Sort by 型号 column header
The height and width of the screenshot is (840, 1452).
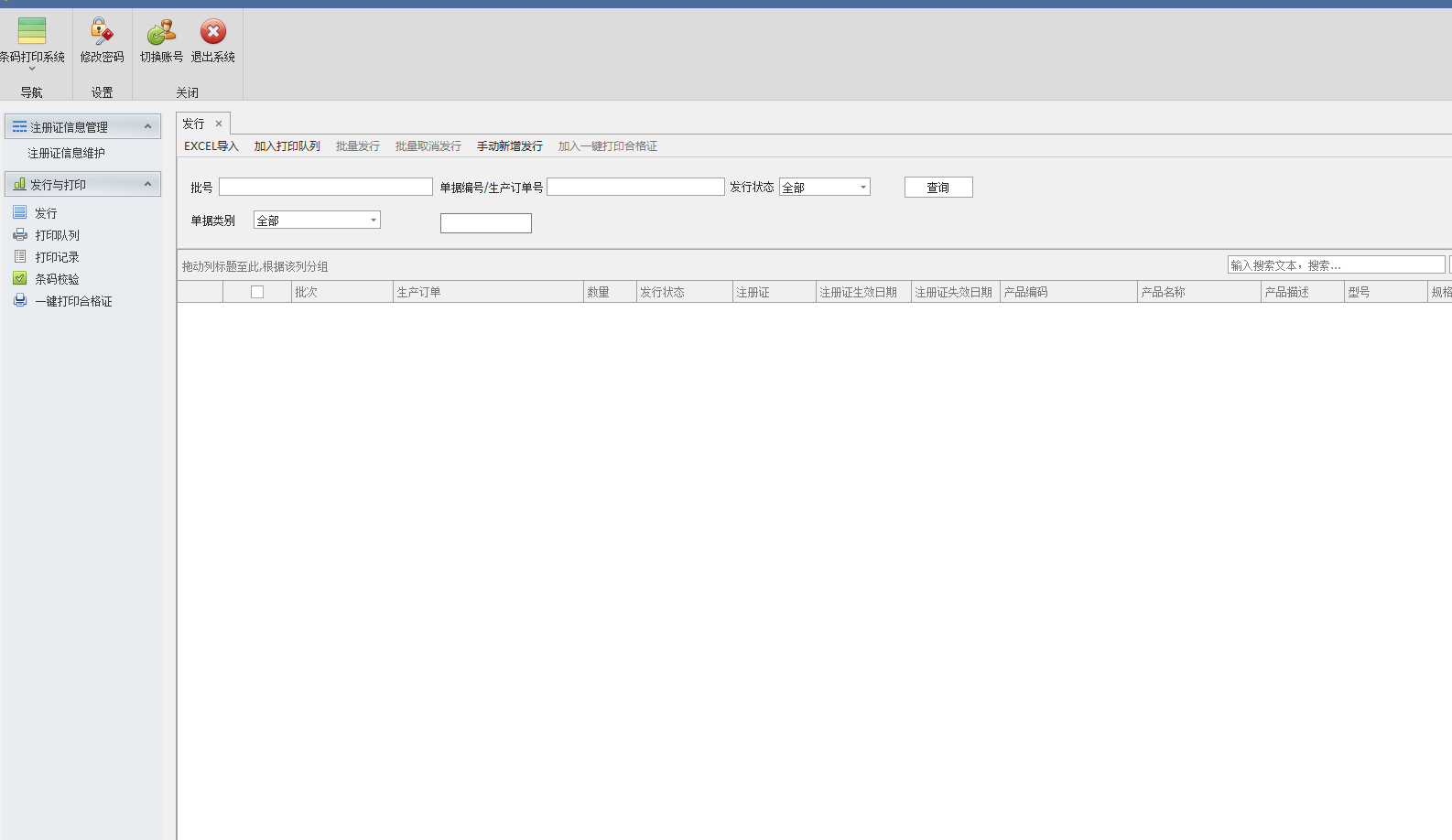click(x=1387, y=292)
